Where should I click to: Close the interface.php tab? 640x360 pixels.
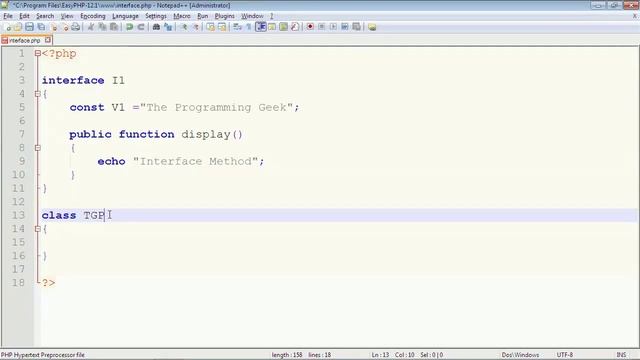click(48, 40)
